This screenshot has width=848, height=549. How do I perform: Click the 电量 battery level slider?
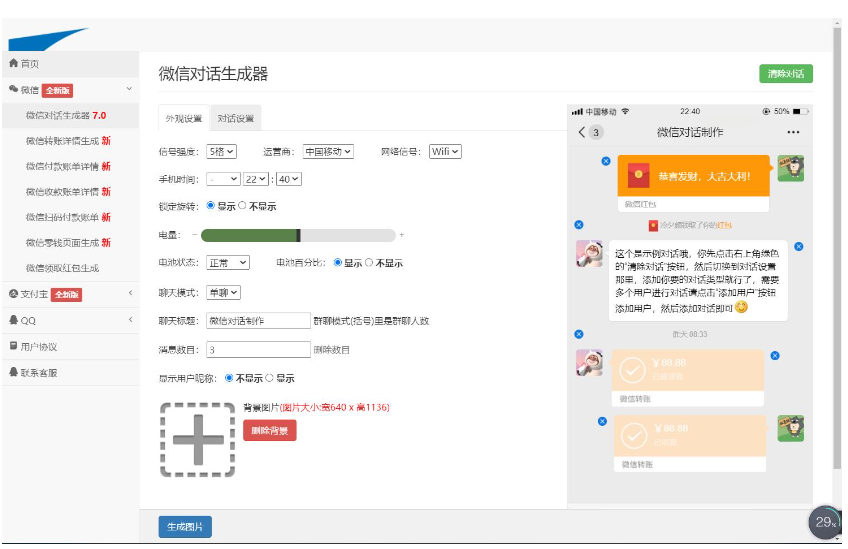(x=298, y=235)
